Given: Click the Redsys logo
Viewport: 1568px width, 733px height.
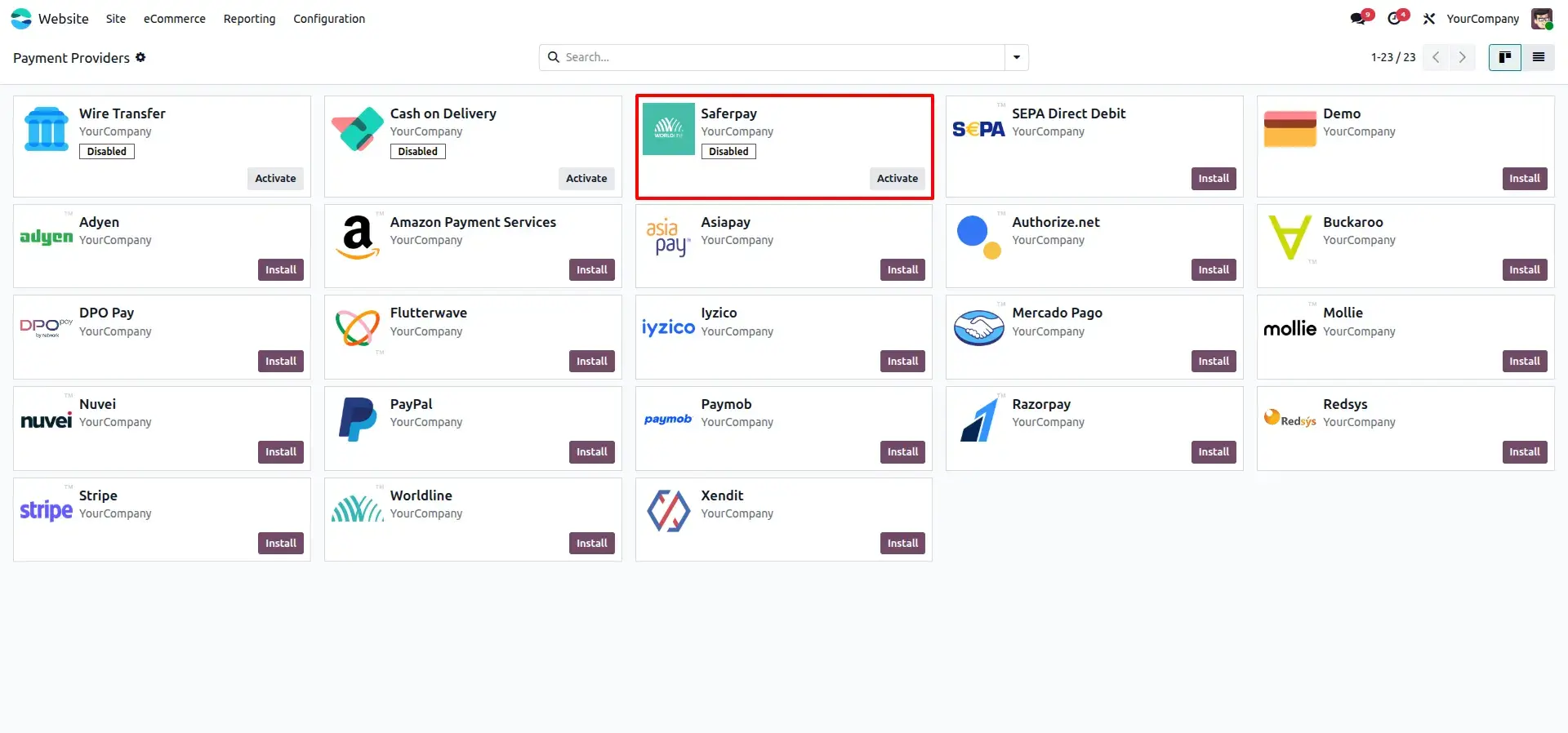Looking at the screenshot, I should point(1290,419).
